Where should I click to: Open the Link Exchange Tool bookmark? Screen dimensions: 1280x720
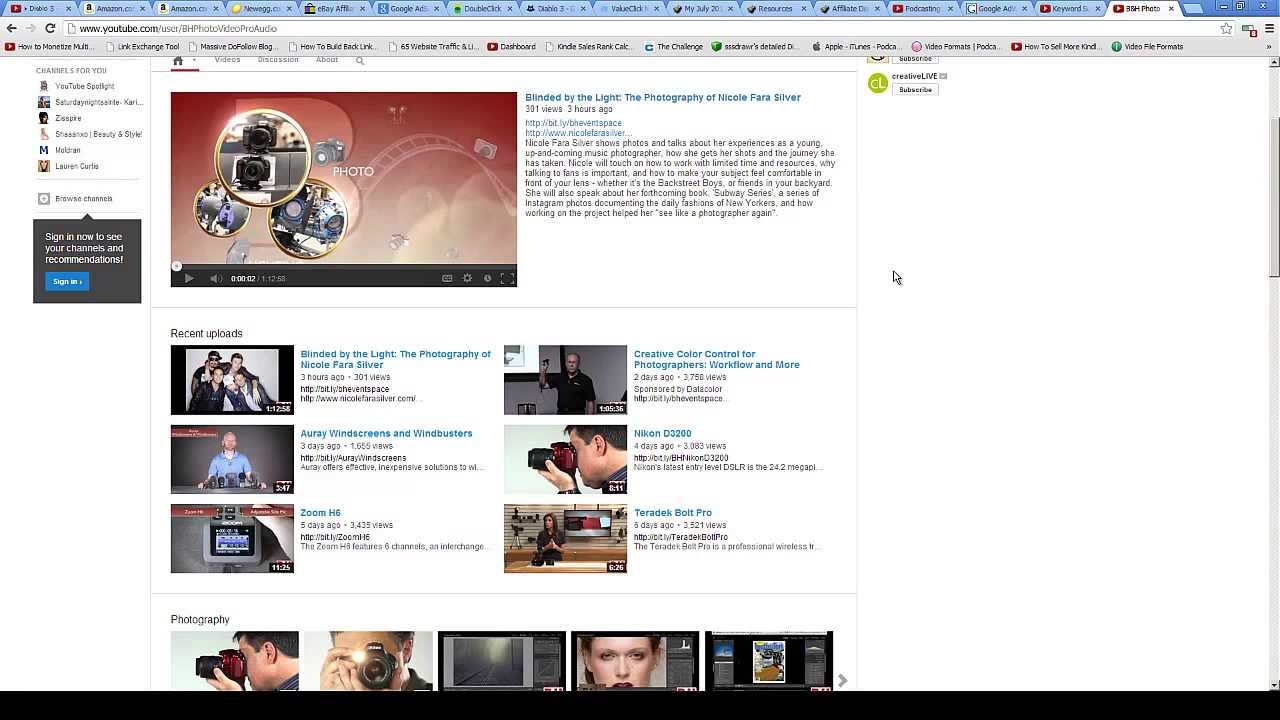[x=142, y=46]
